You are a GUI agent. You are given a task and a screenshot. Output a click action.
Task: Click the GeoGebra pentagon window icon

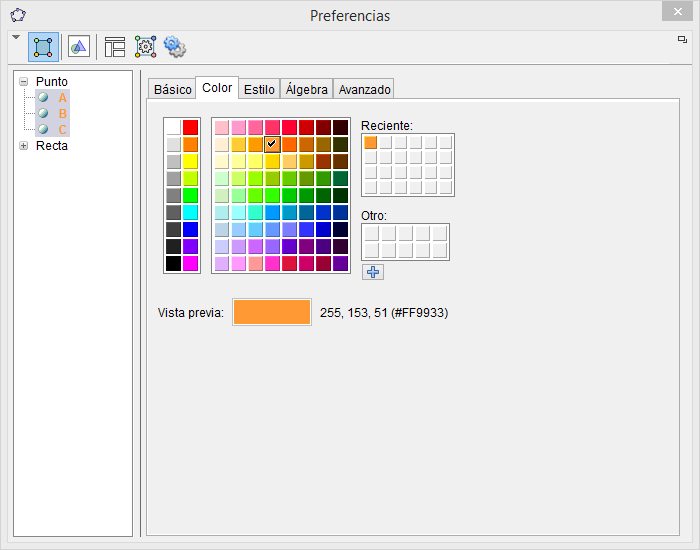(18, 15)
